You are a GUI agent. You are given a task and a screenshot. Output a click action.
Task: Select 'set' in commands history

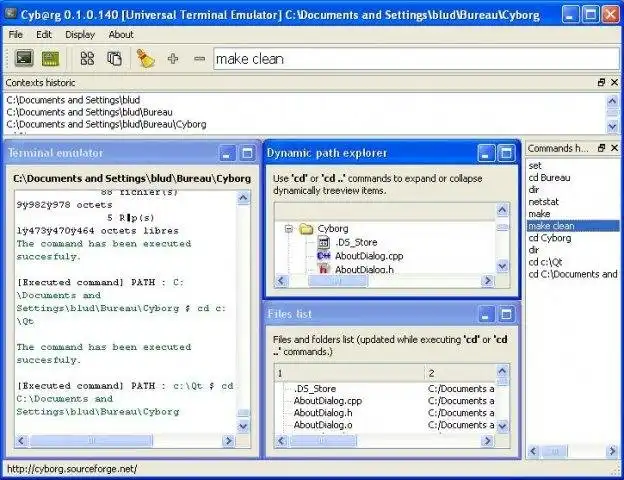tap(535, 166)
